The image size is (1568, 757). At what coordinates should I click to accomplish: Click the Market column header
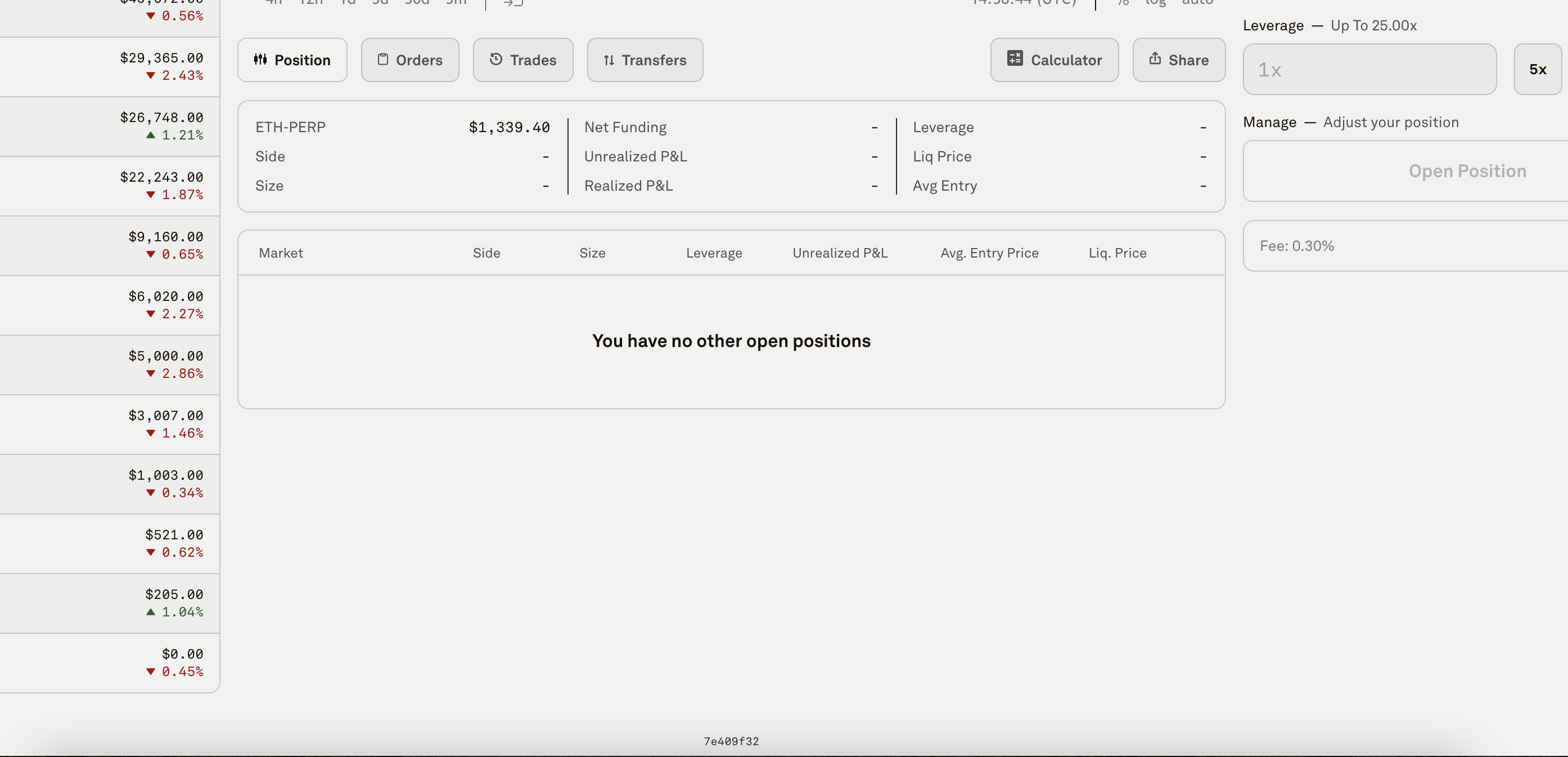coord(281,253)
